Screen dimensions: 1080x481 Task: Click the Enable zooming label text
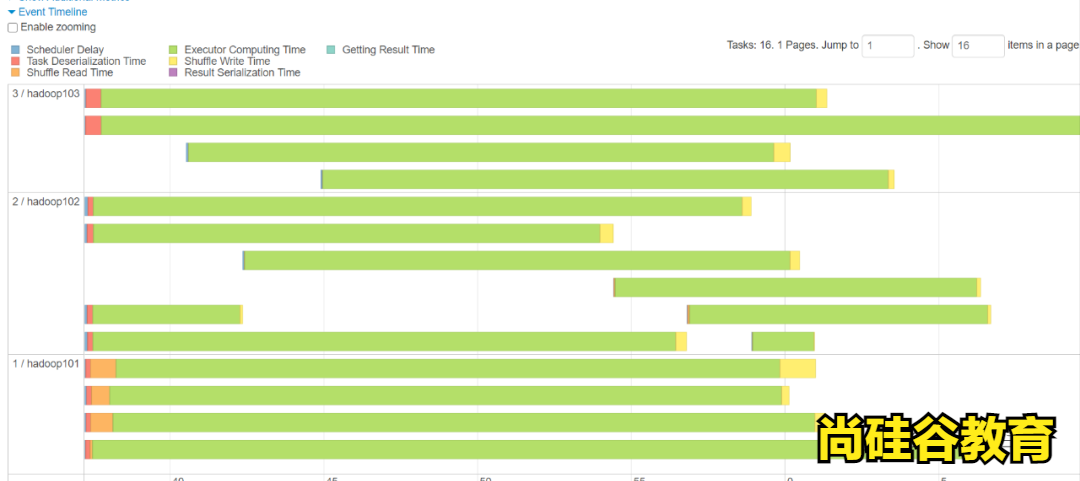tap(58, 27)
